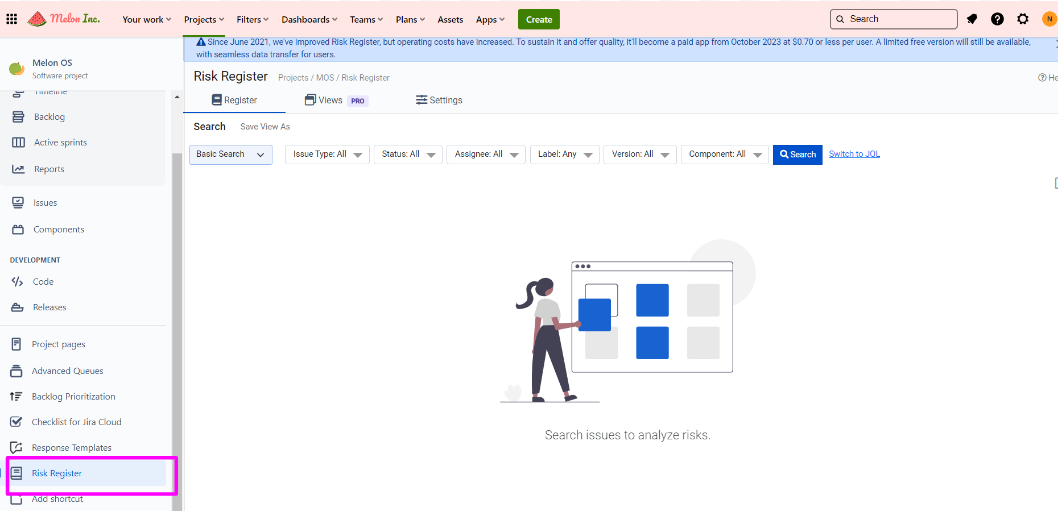This screenshot has height=511, width=1058.
Task: Expand the Basic Search dropdown
Action: (231, 155)
